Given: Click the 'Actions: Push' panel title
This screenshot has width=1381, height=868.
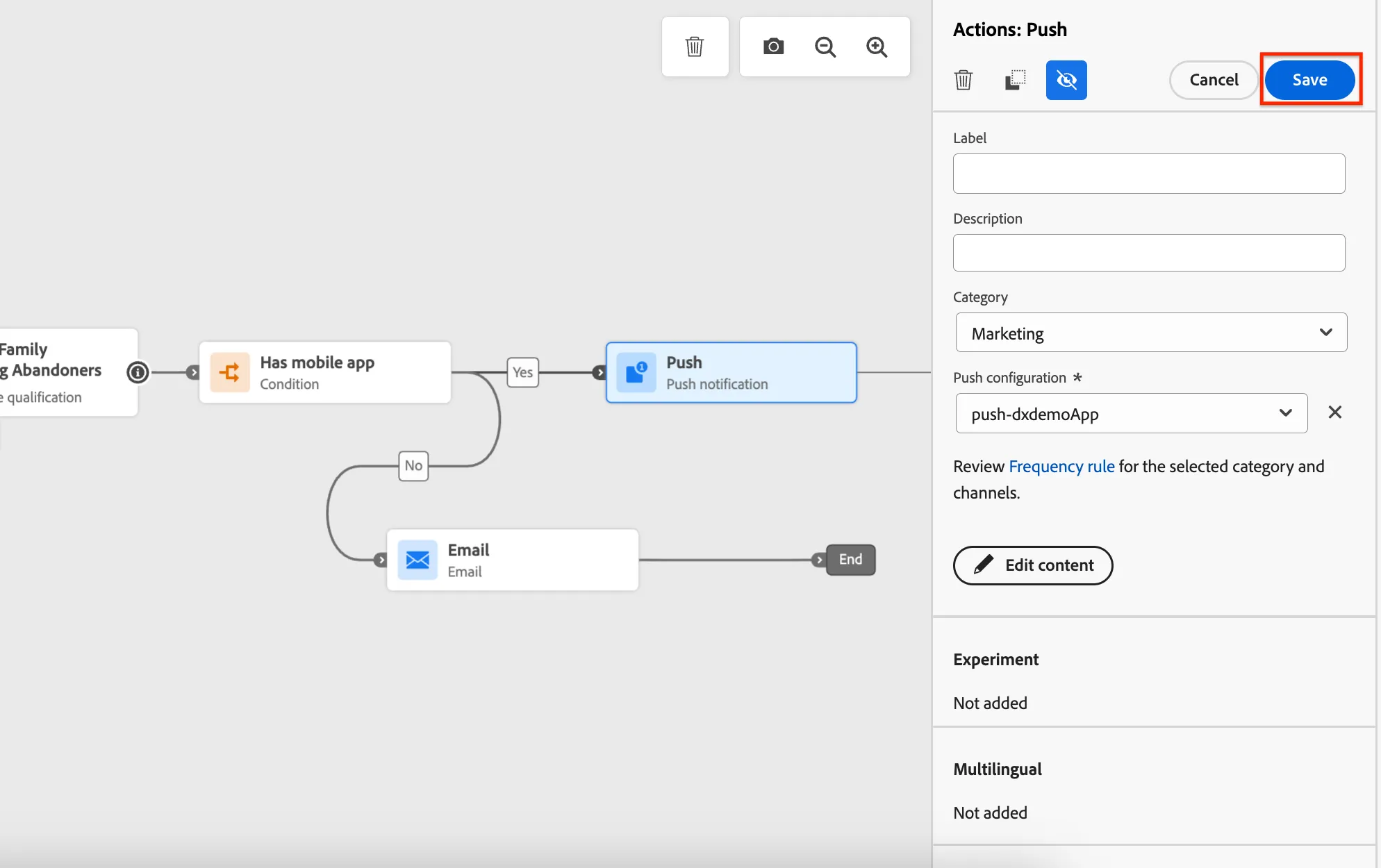Looking at the screenshot, I should click(x=1009, y=30).
